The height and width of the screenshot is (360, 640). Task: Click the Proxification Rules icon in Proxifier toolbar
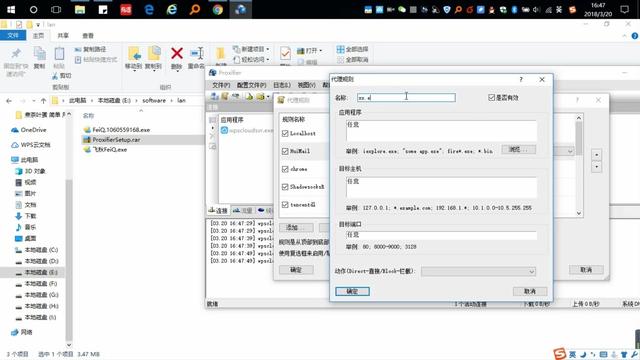pyautogui.click(x=225, y=96)
